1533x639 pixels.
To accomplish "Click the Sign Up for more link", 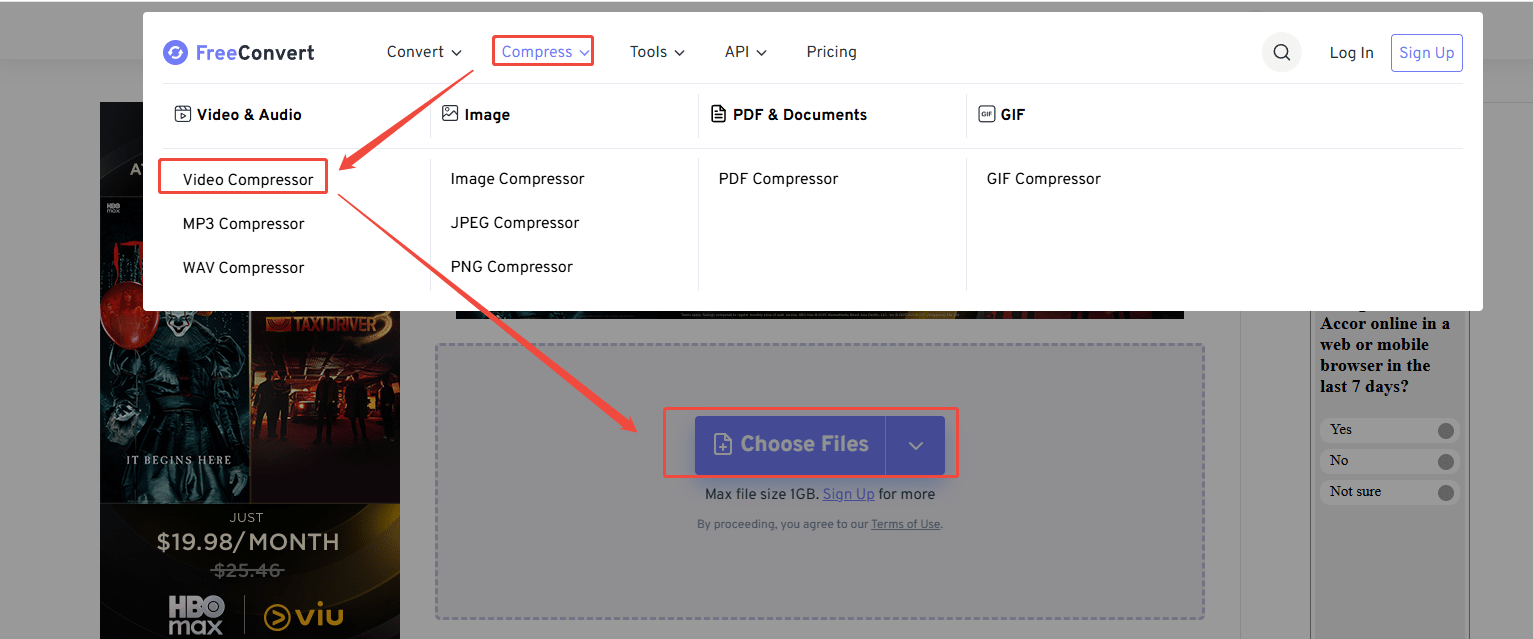I will pyautogui.click(x=848, y=493).
